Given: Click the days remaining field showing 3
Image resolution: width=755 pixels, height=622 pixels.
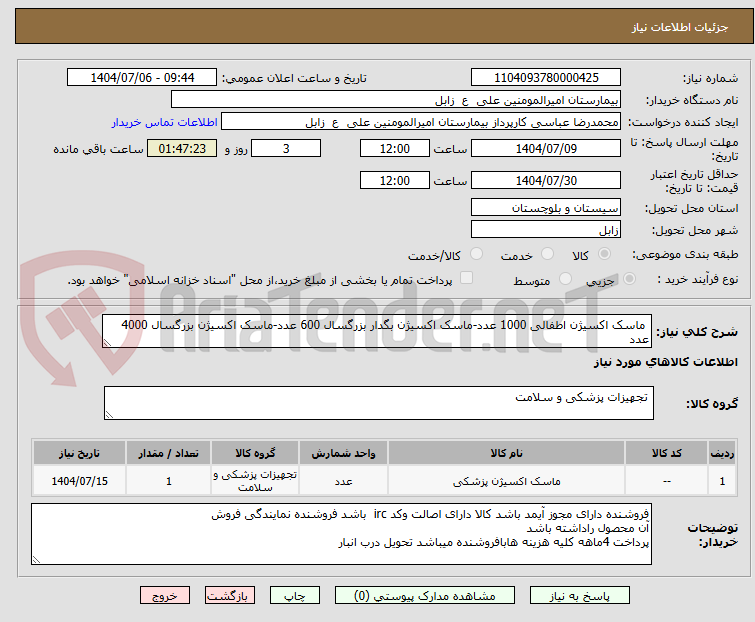Looking at the screenshot, I should pos(286,148).
